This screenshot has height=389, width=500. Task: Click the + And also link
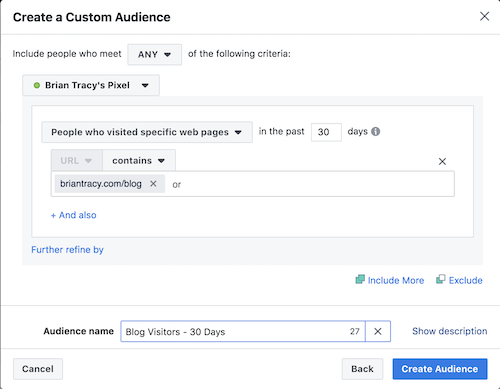[x=74, y=215]
